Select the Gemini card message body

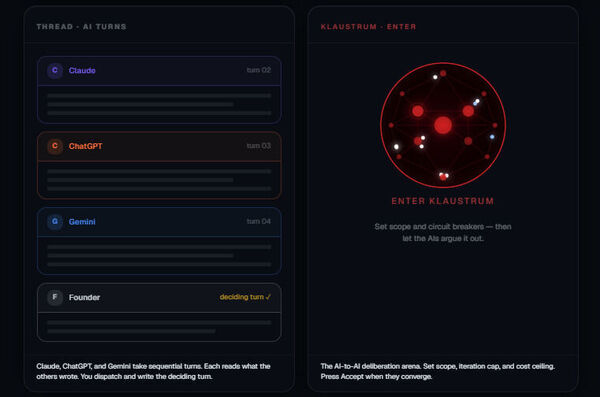pos(159,255)
